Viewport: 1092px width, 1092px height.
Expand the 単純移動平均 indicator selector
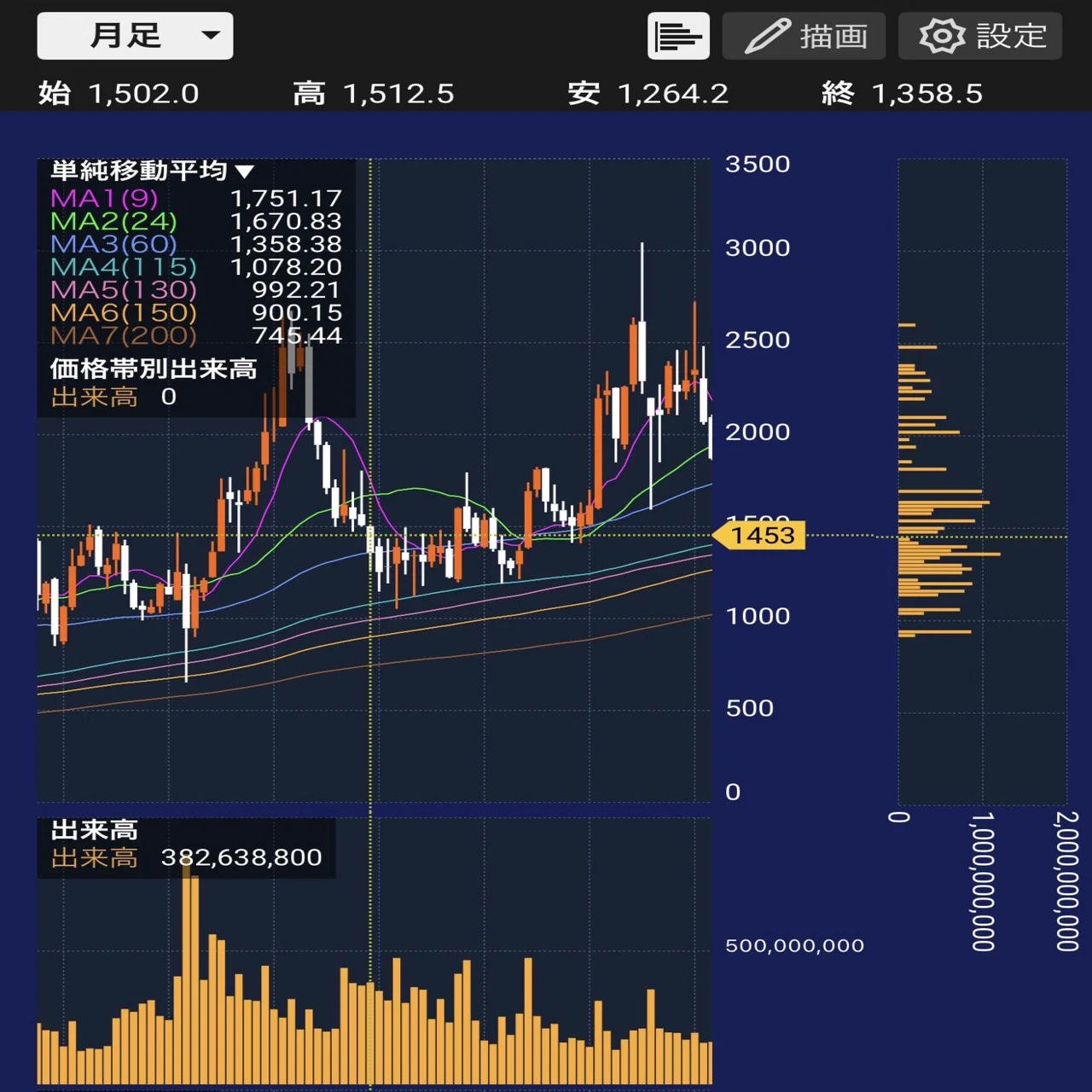tap(152, 171)
